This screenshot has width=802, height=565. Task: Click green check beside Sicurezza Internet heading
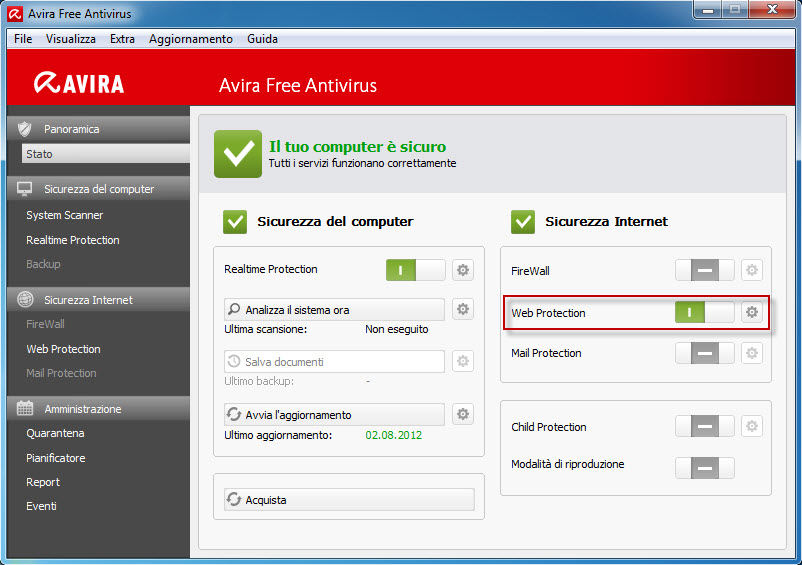(523, 222)
